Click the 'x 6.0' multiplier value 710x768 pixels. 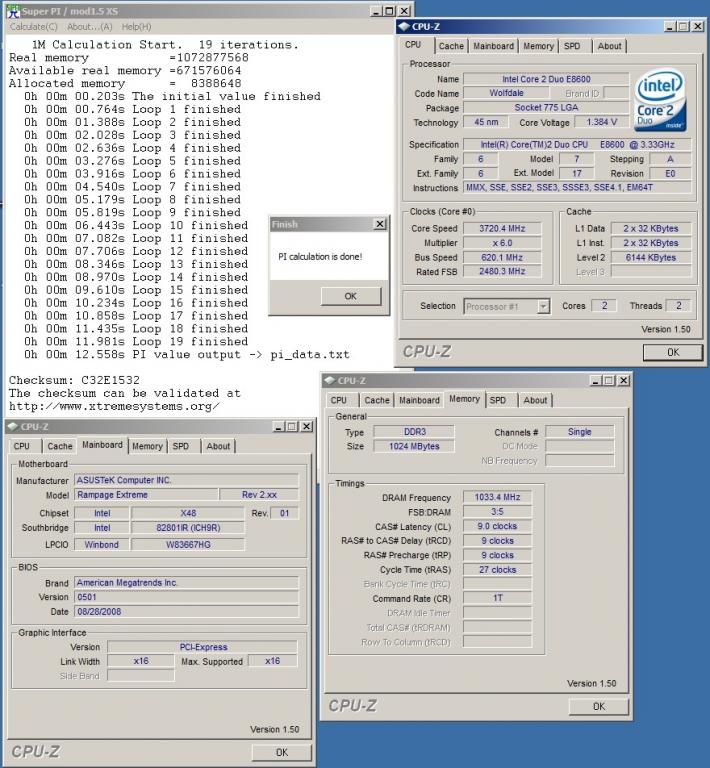click(502, 243)
